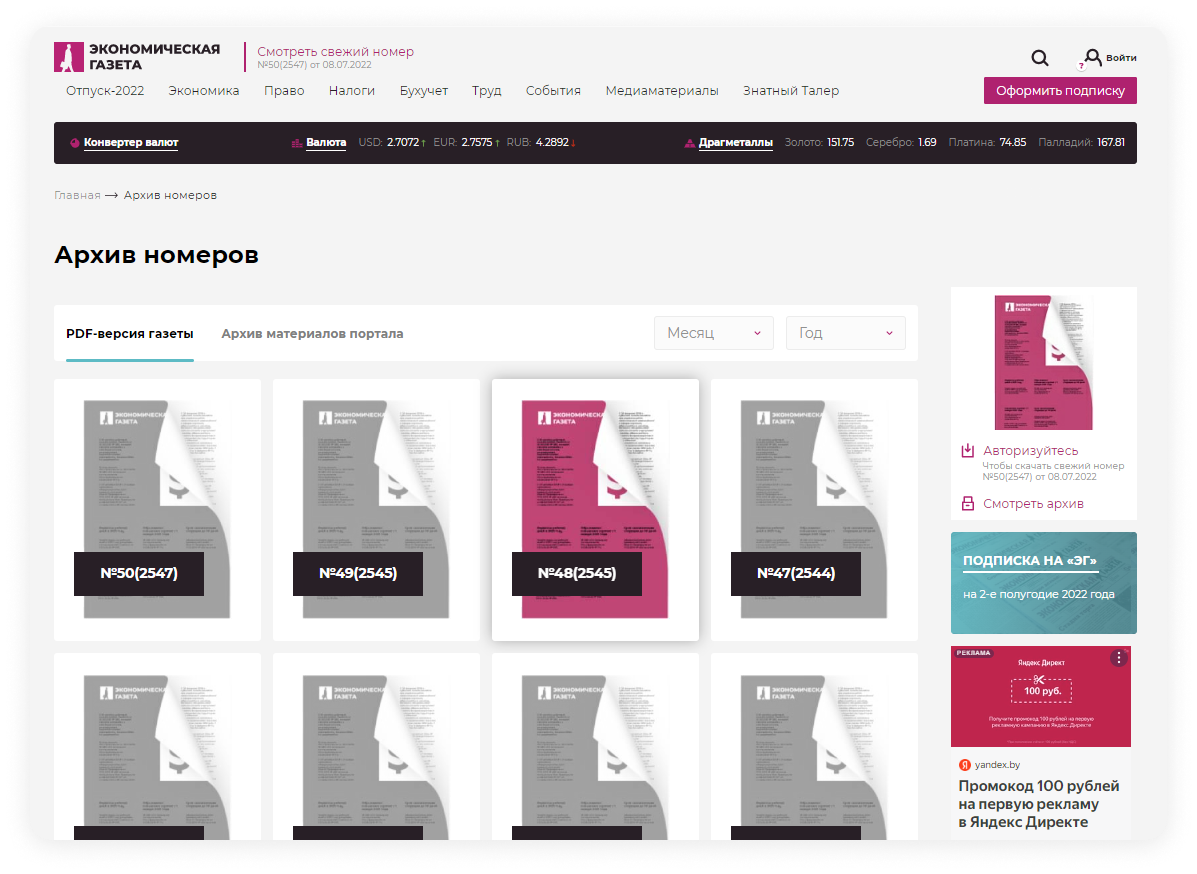
Task: Click the Подписка на «ЭГ» banner
Action: (x=1043, y=582)
